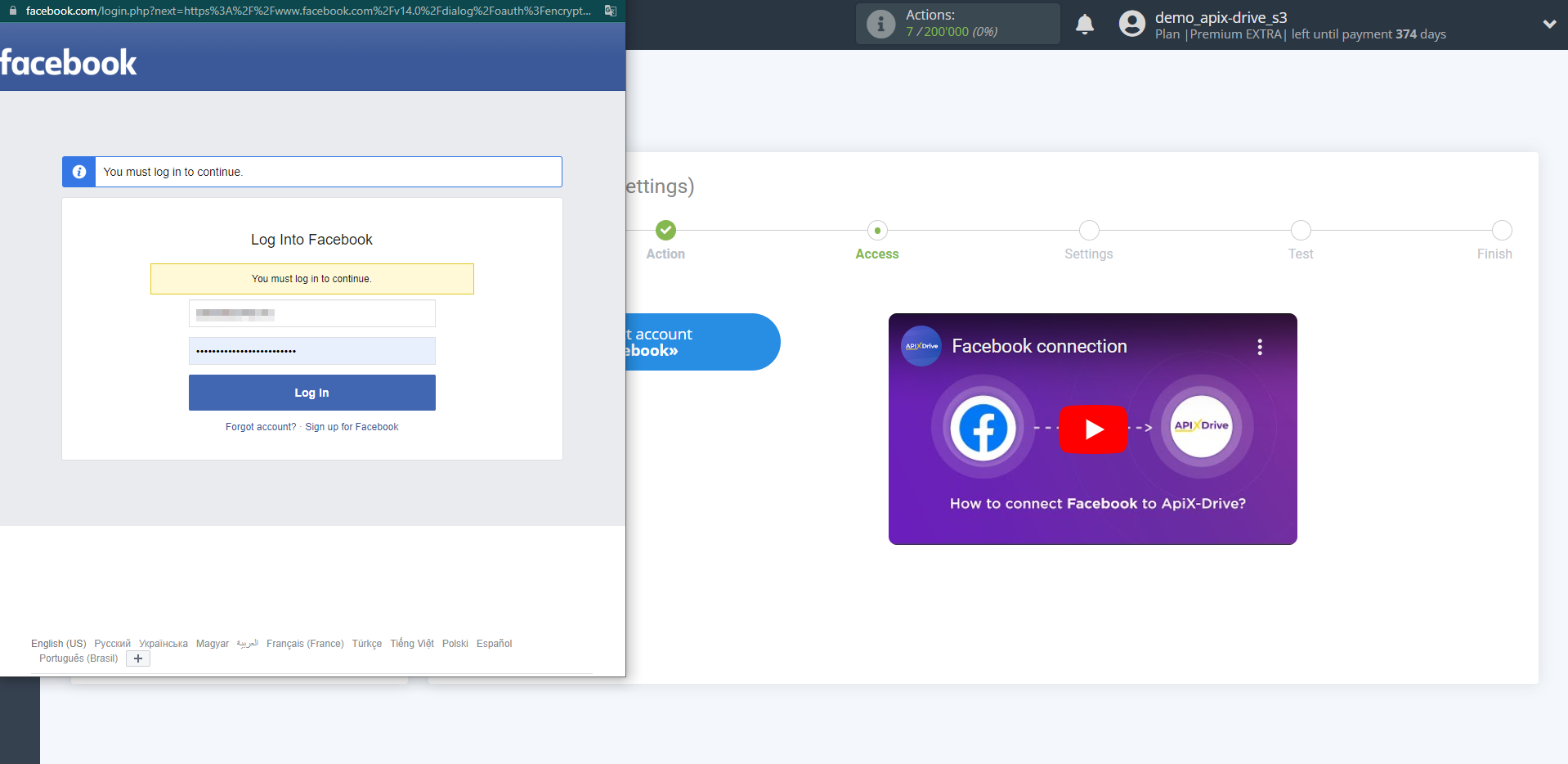Open the notifications bell
The image size is (1568, 764).
click(1085, 25)
